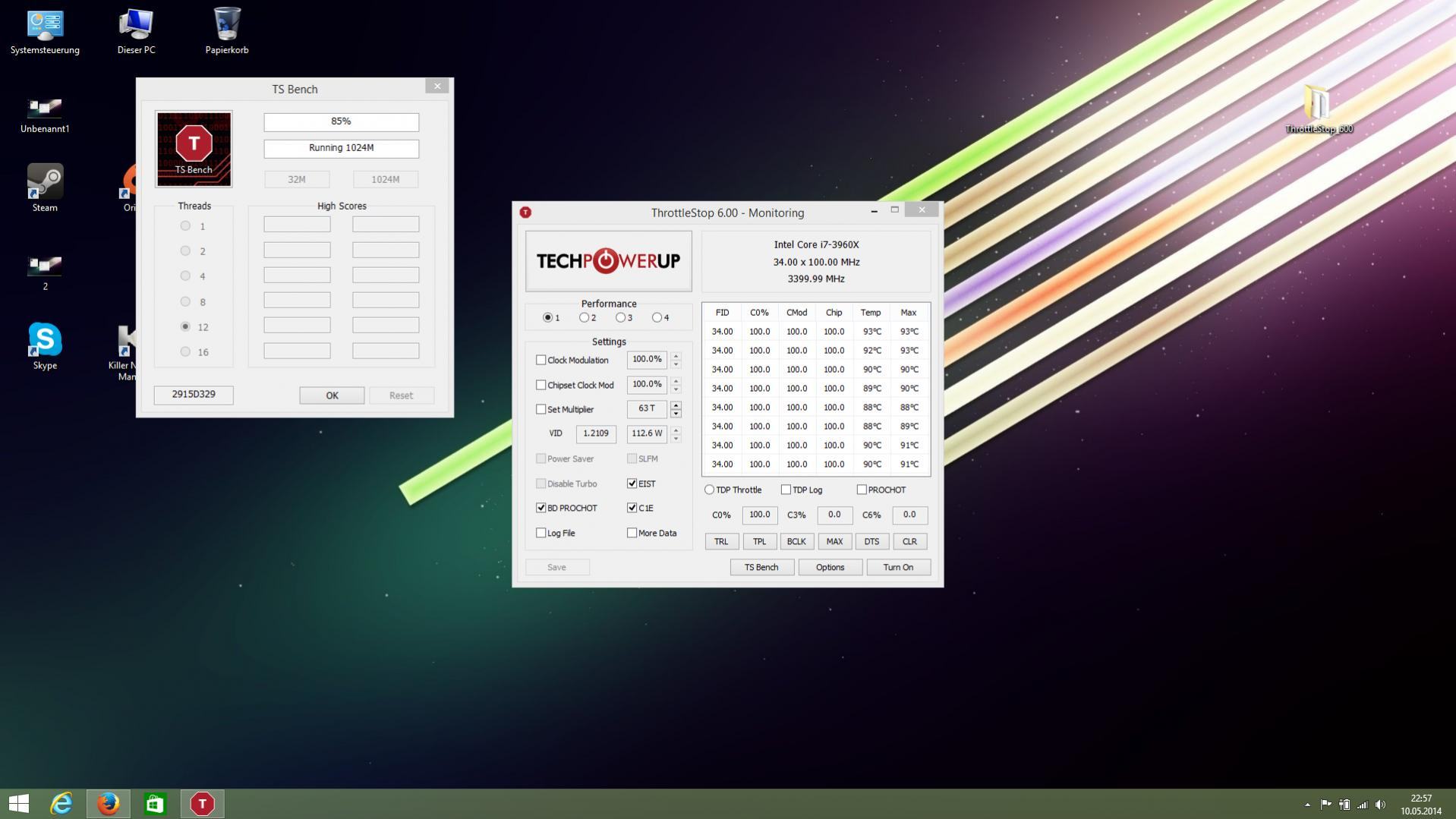1456x819 pixels.
Task: Select Performance profile 1
Action: tap(548, 317)
